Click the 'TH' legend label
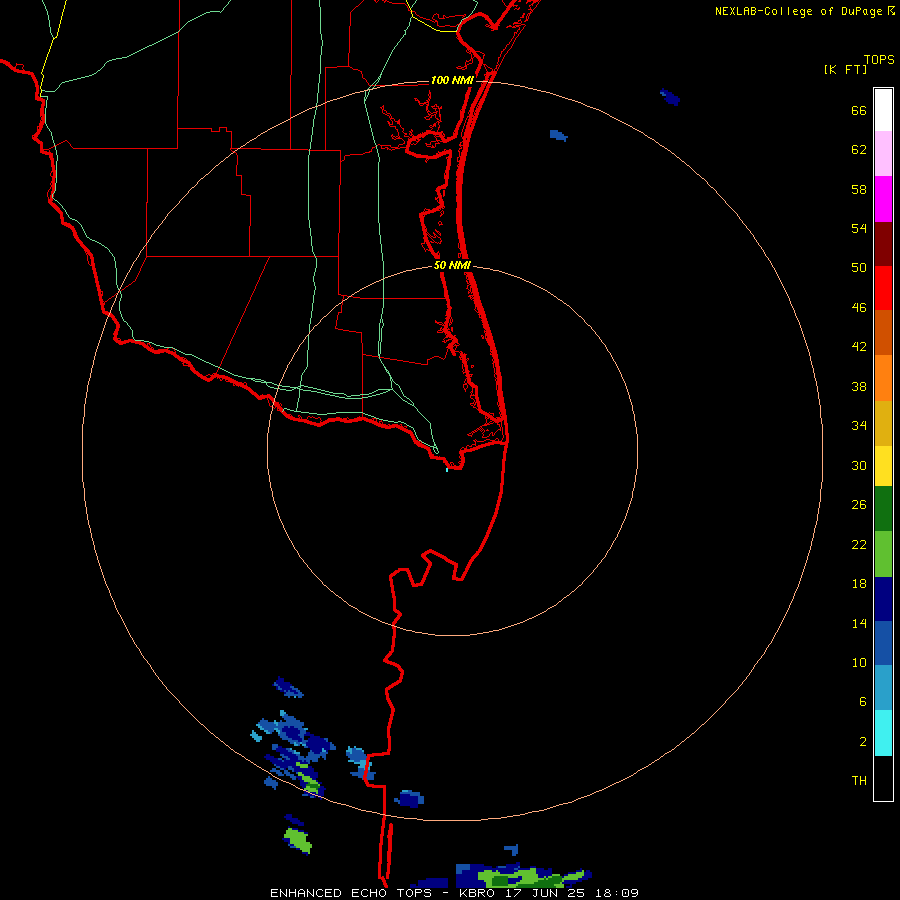Viewport: 900px width, 900px height. point(859,781)
